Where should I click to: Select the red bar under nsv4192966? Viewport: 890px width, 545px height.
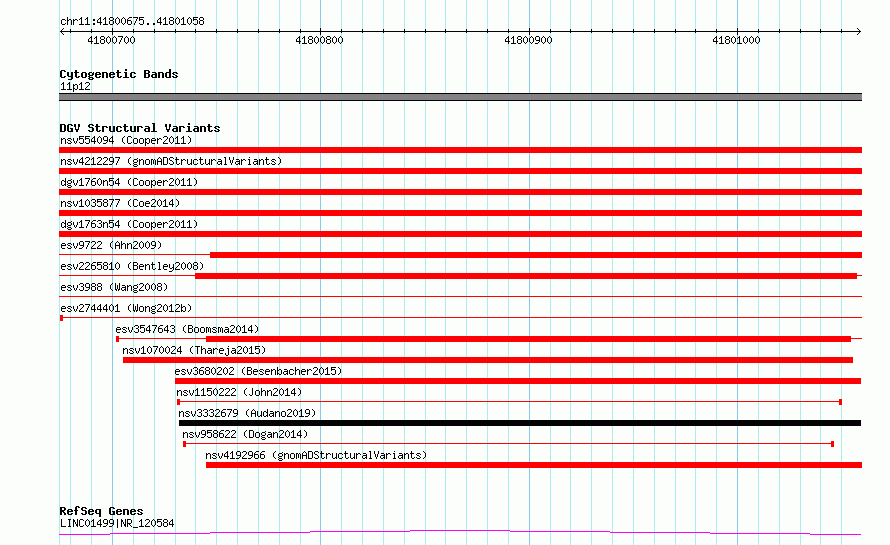(534, 465)
